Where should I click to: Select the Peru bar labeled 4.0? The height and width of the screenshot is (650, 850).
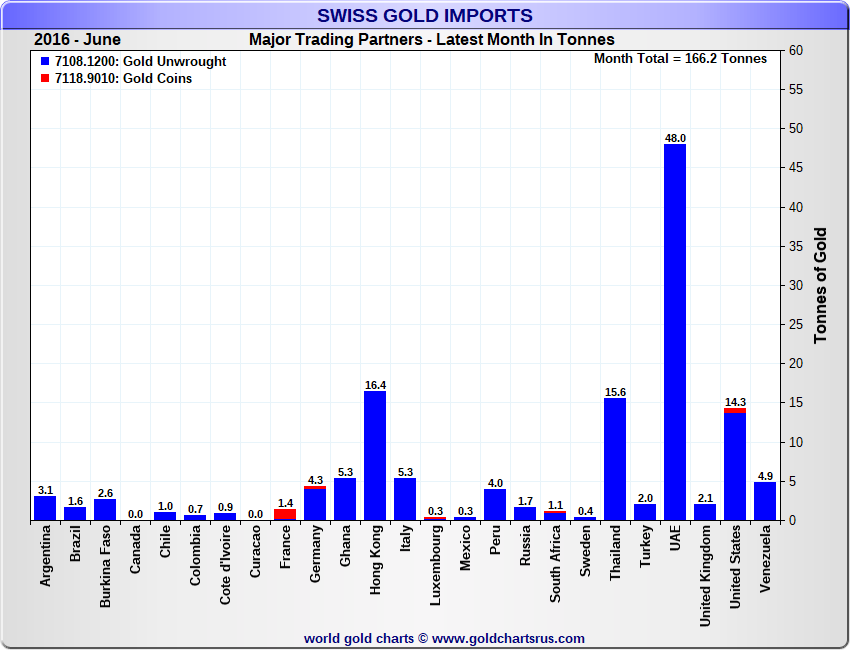[x=495, y=504]
